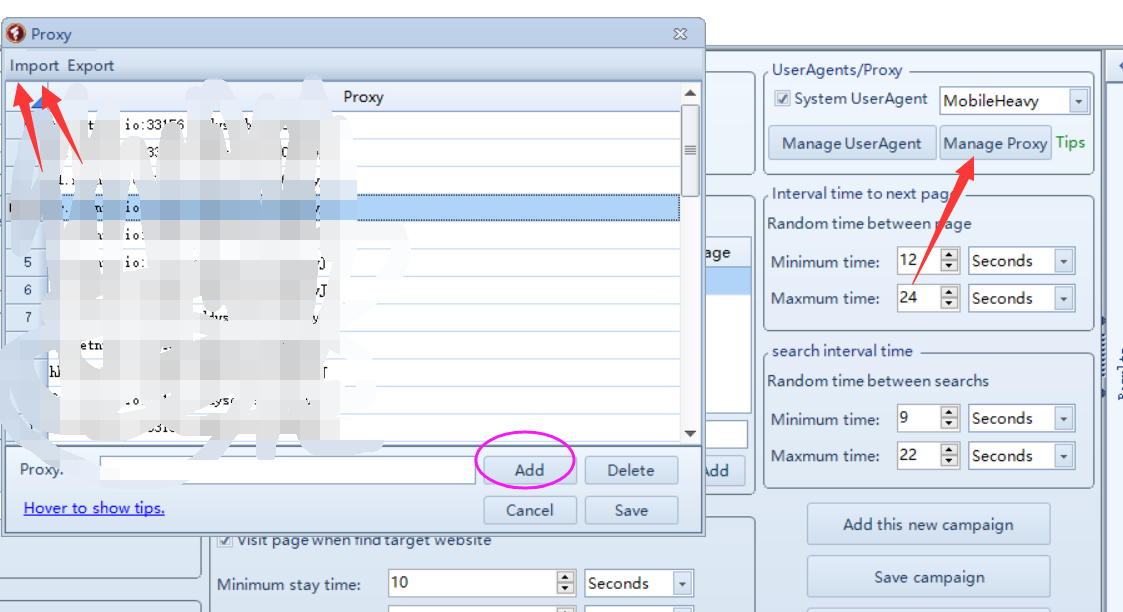Click the Add proxy button
Viewport: 1123px width, 612px height.
coord(529,470)
